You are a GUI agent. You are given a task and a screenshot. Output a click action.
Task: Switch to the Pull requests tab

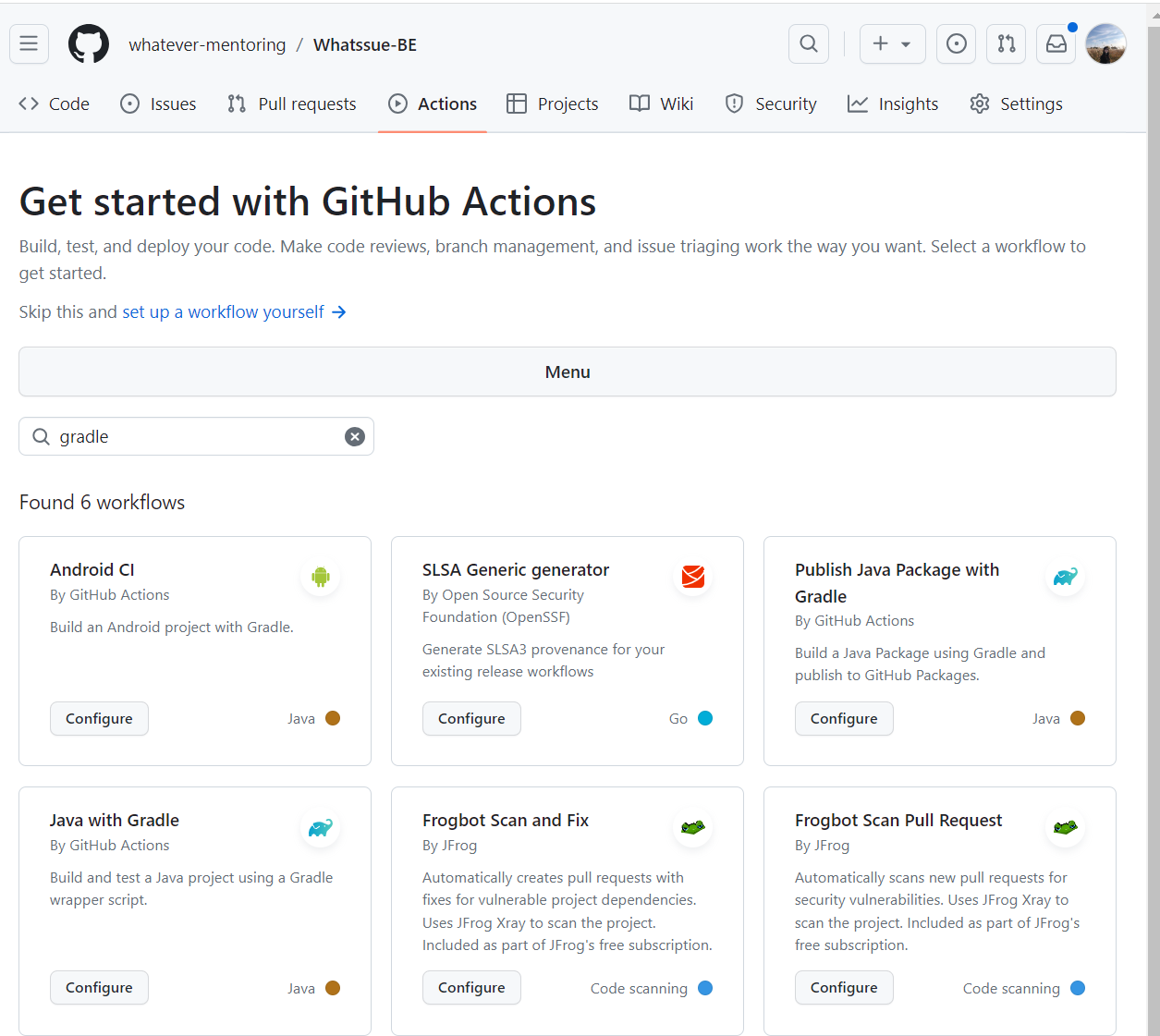[x=292, y=104]
